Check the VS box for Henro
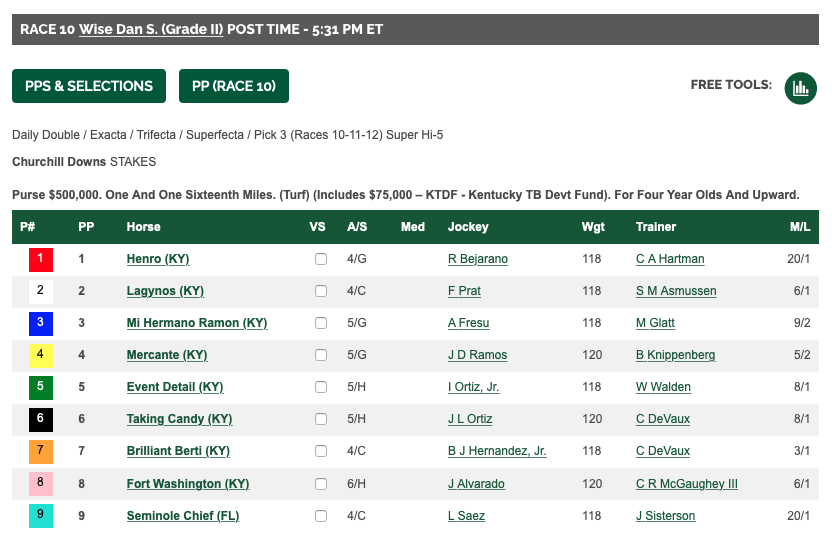The width and height of the screenshot is (832, 543). (321, 259)
